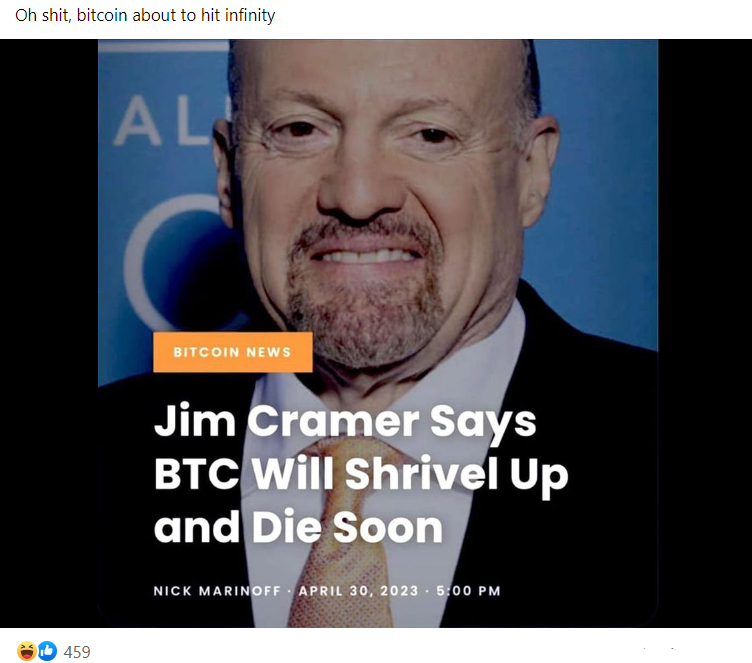The width and height of the screenshot is (752, 663).
Task: Click the word 'BTC' in the headline
Action: [x=197, y=474]
